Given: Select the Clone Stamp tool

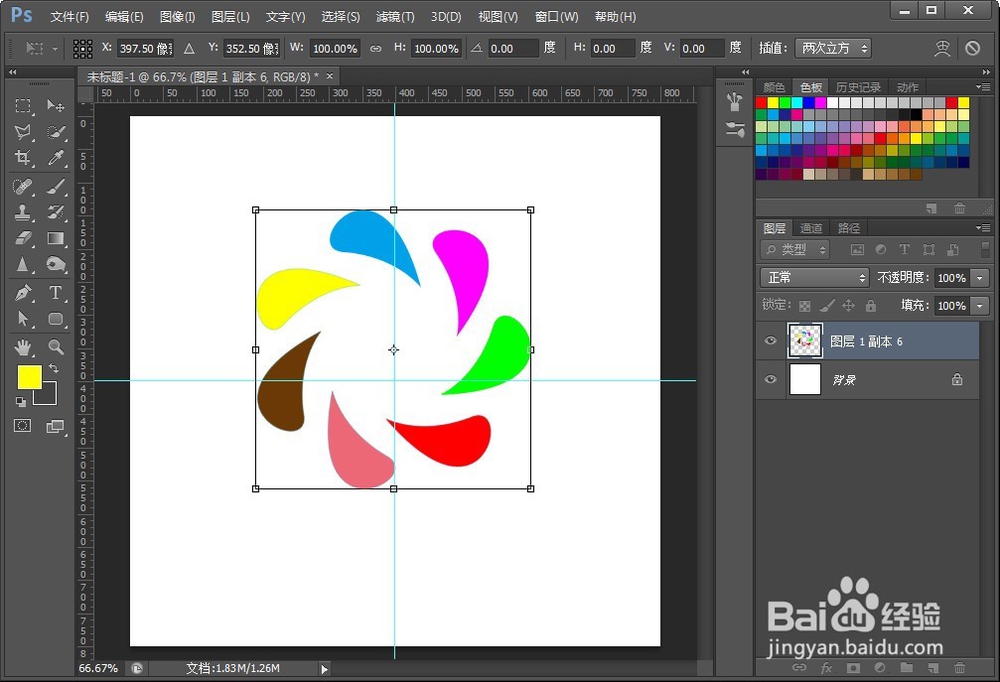Looking at the screenshot, I should point(23,212).
